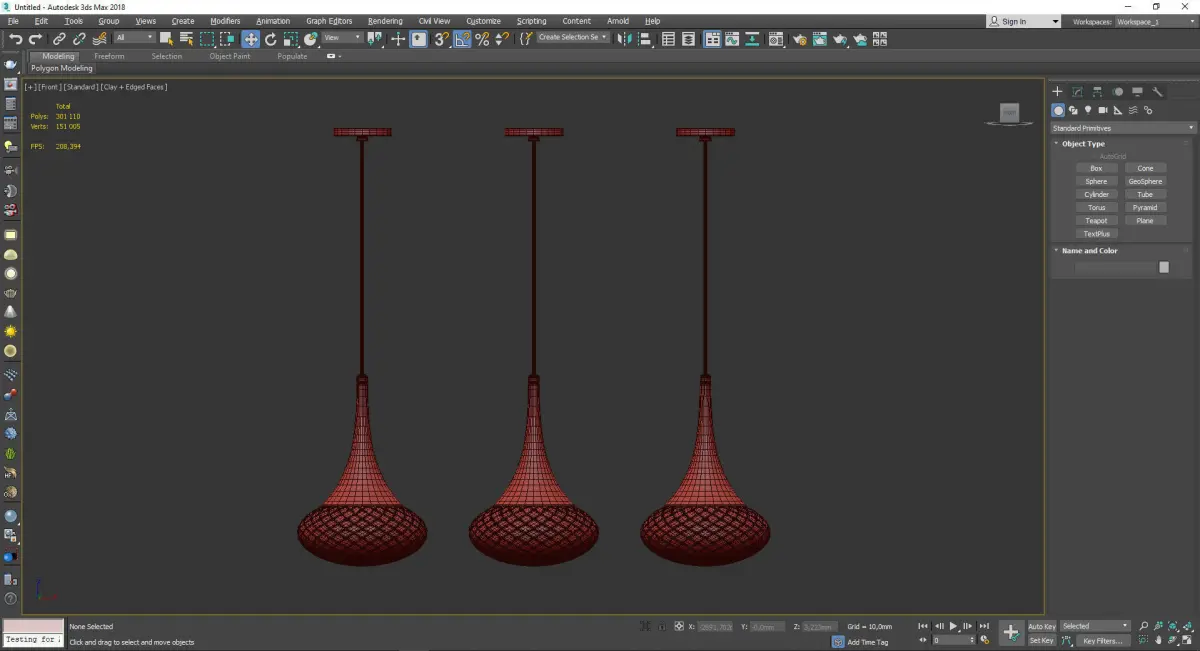
Task: Open the Arnold menu
Action: pos(618,21)
